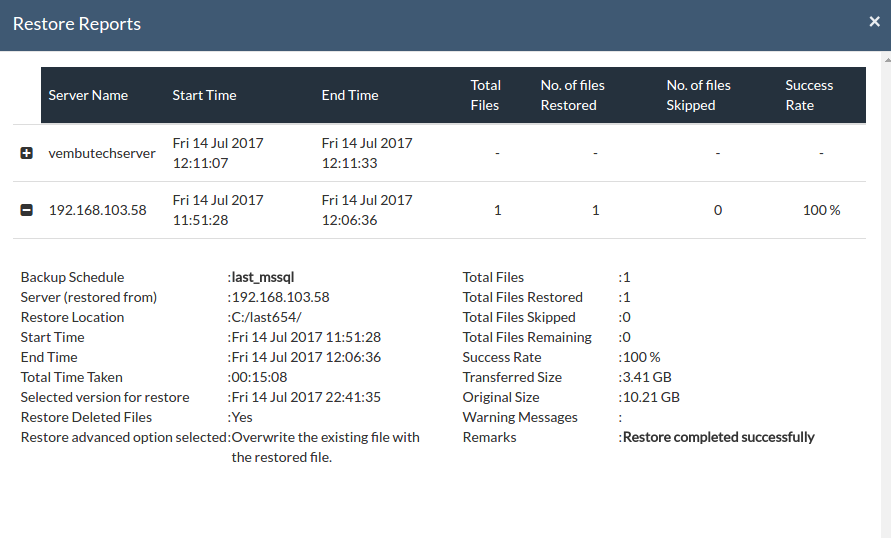Image resolution: width=891 pixels, height=538 pixels.
Task: Click the Yes value for restore deleted files
Action: pos(242,417)
